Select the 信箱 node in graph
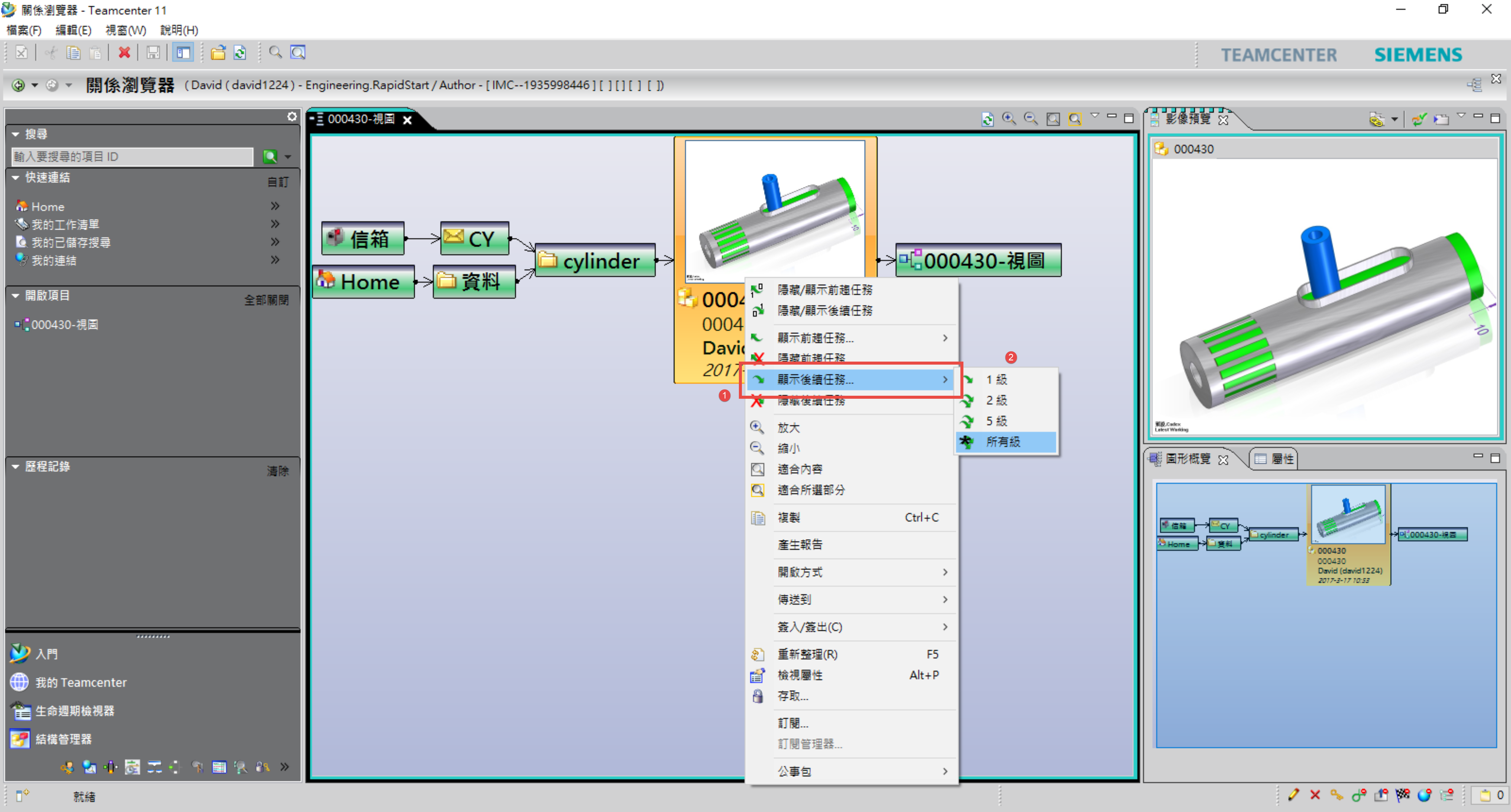Viewport: 1511px width, 812px height. pos(363,238)
